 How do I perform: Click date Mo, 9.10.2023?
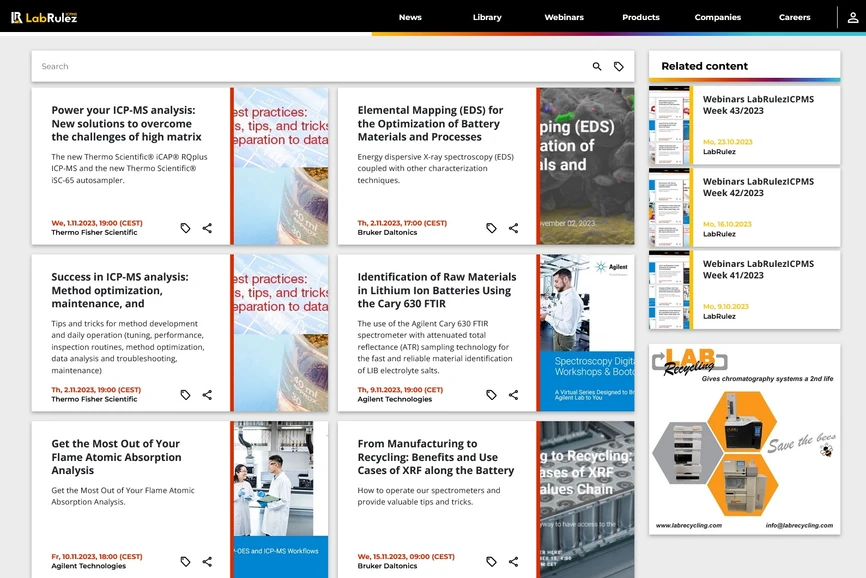(726, 306)
